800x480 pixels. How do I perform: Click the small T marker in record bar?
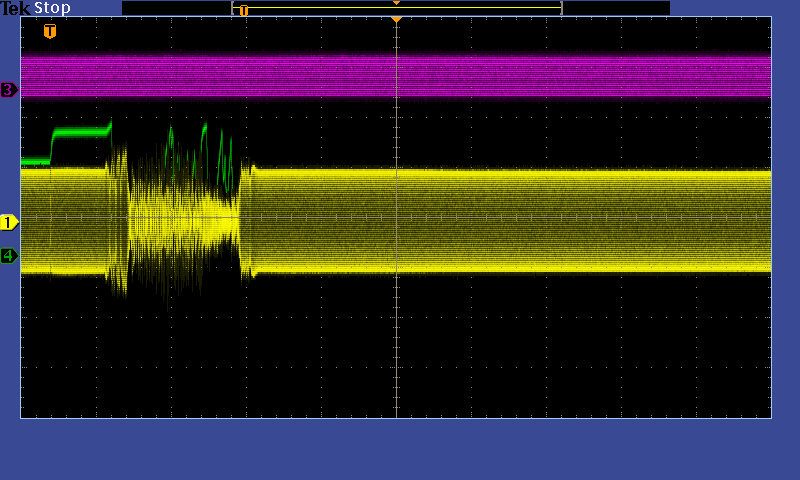click(243, 10)
